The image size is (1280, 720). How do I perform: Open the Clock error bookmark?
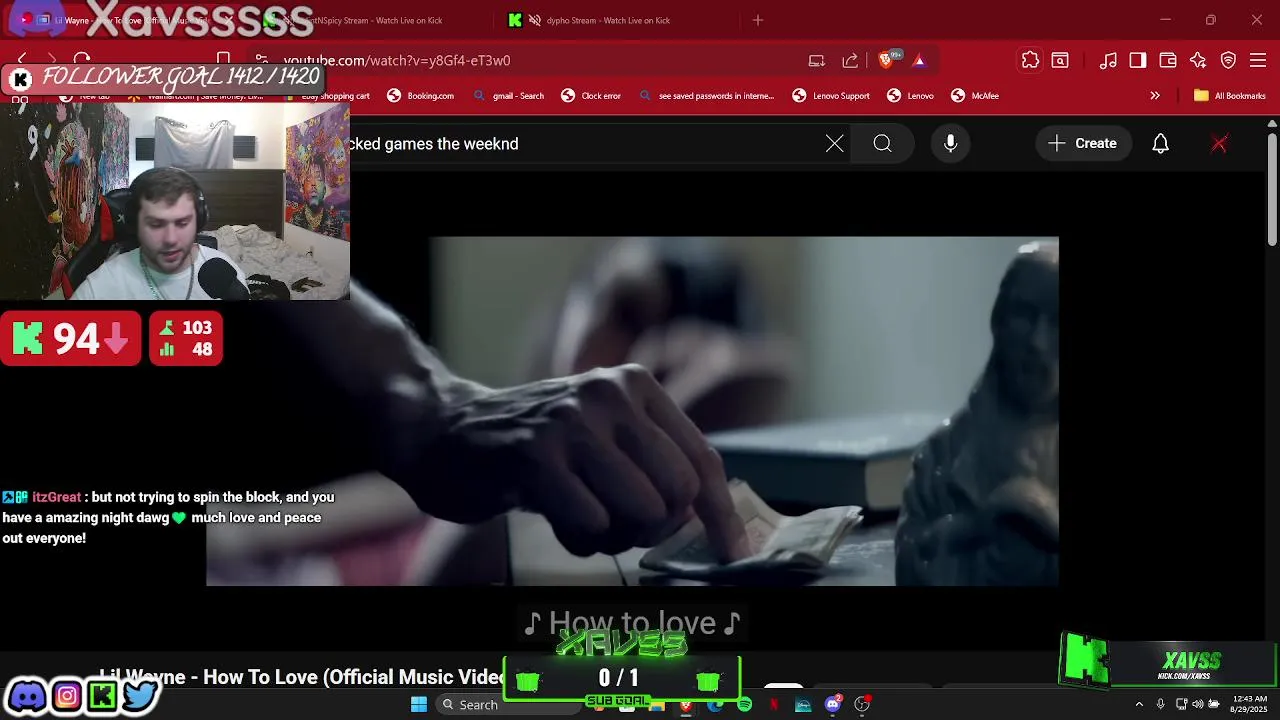click(x=591, y=96)
